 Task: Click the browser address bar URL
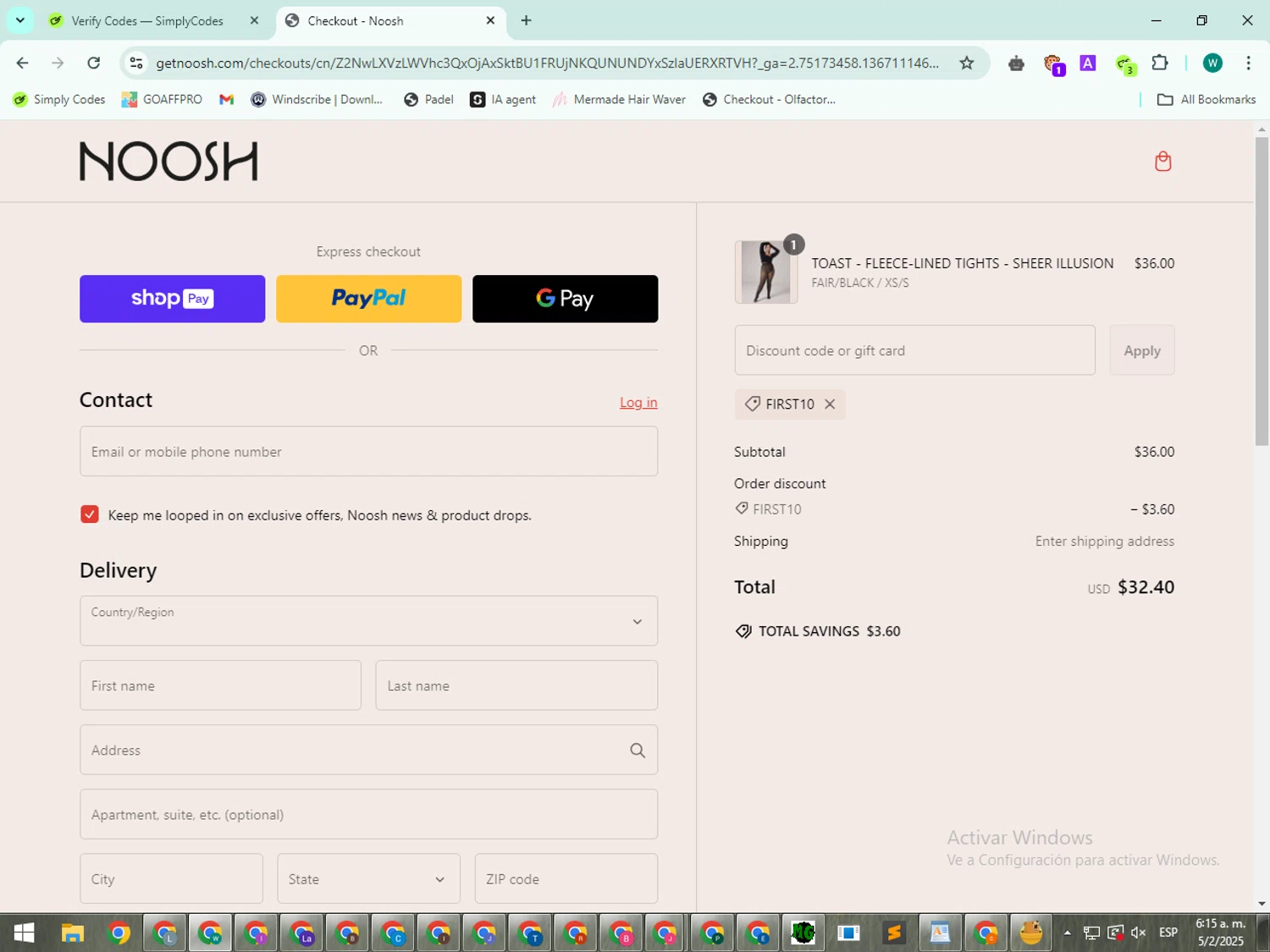(547, 63)
